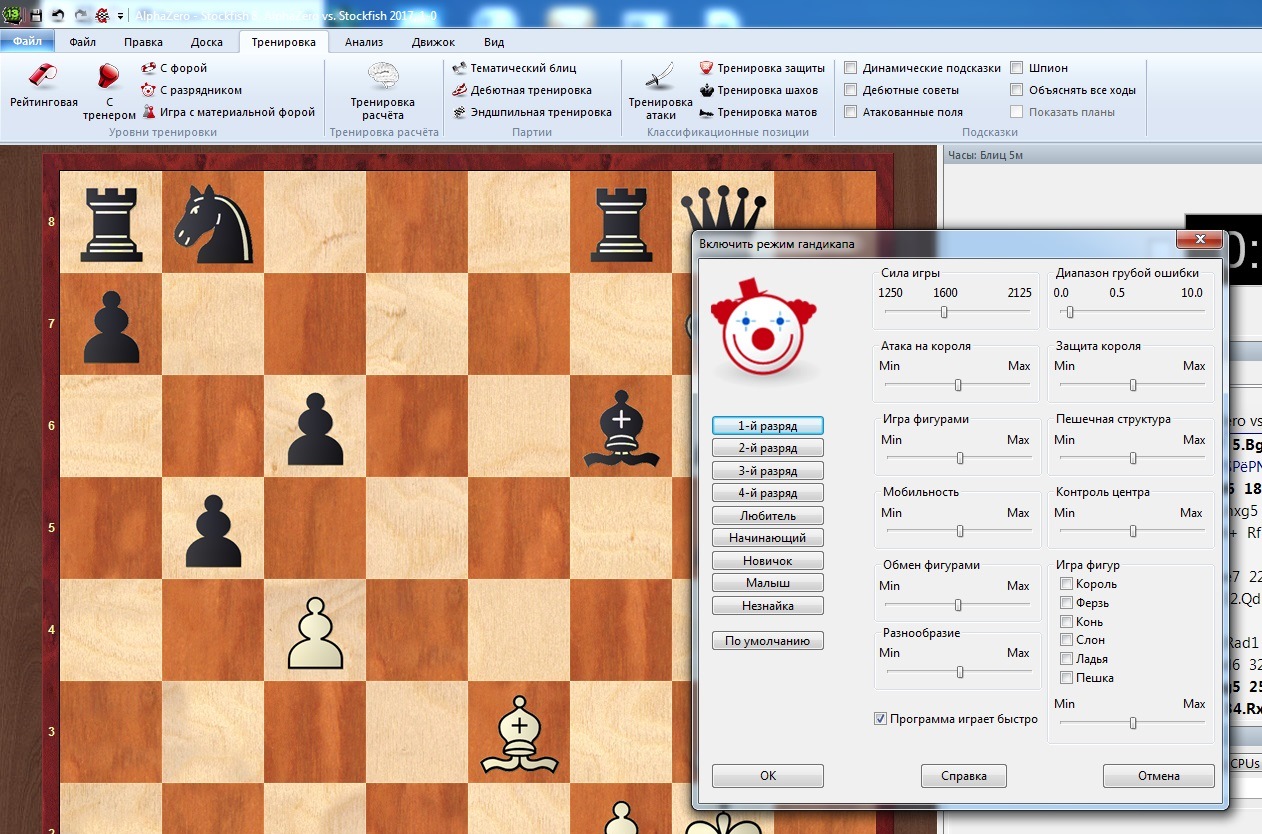Switch to the Движок tab
The image size is (1262, 834).
coord(433,42)
